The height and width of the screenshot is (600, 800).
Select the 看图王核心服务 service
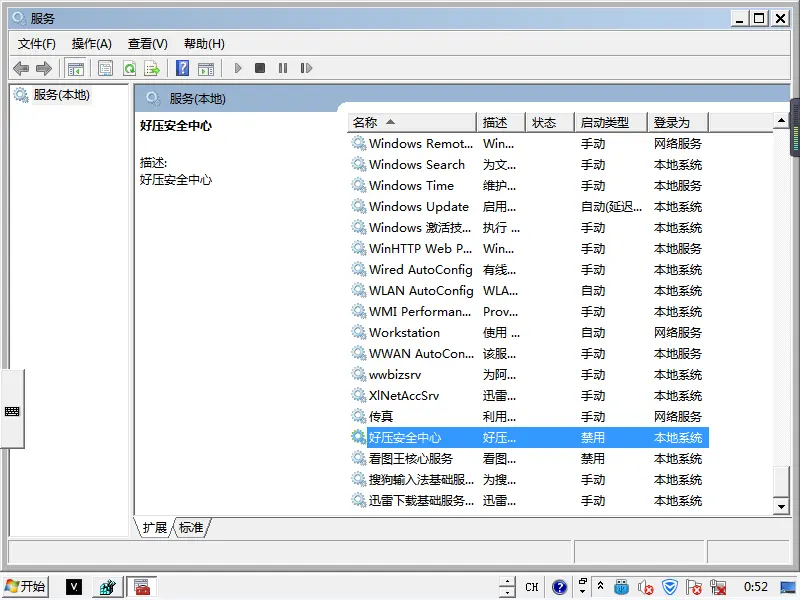coord(528,459)
